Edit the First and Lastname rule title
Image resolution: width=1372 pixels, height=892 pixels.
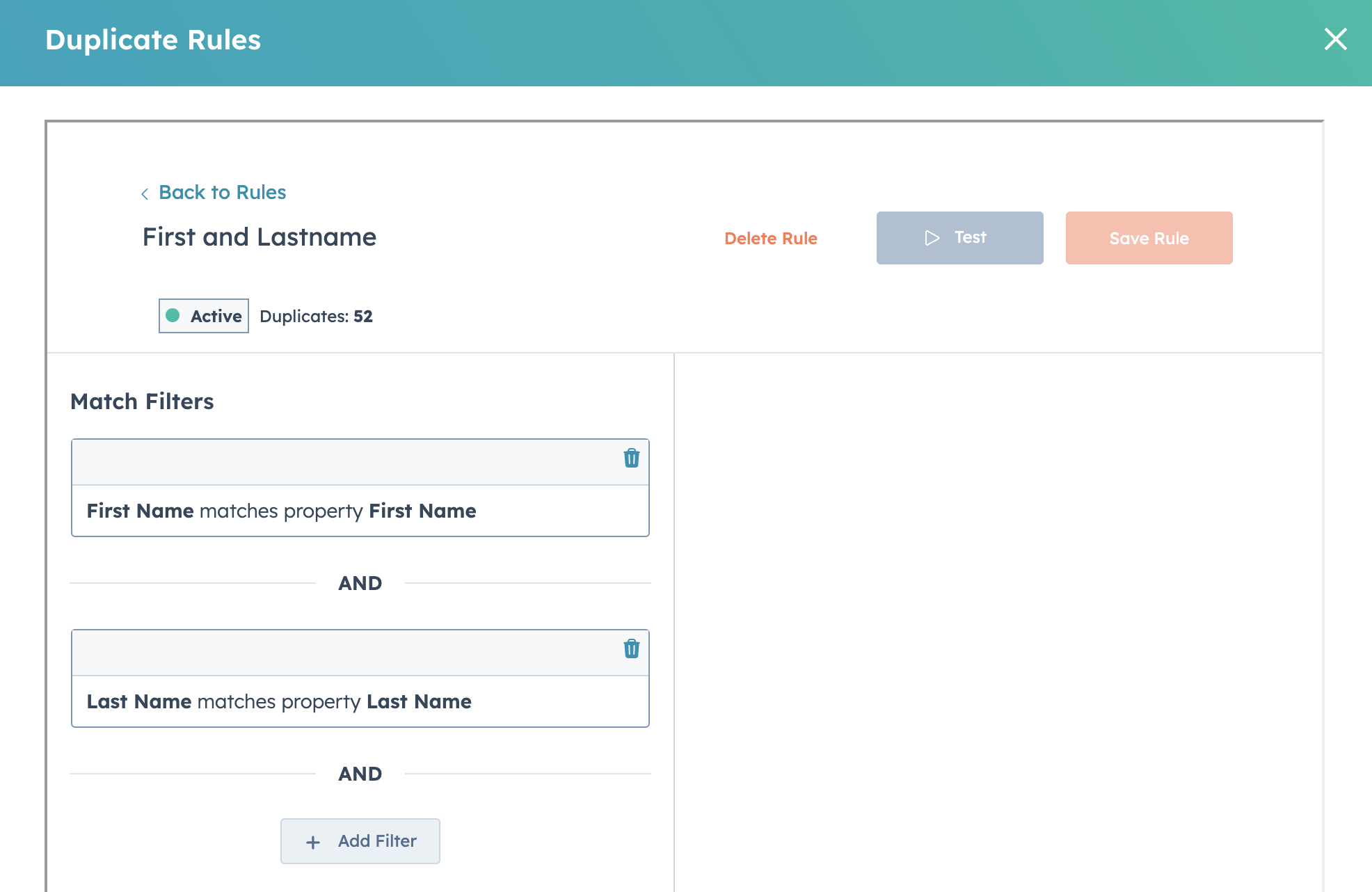click(x=259, y=237)
